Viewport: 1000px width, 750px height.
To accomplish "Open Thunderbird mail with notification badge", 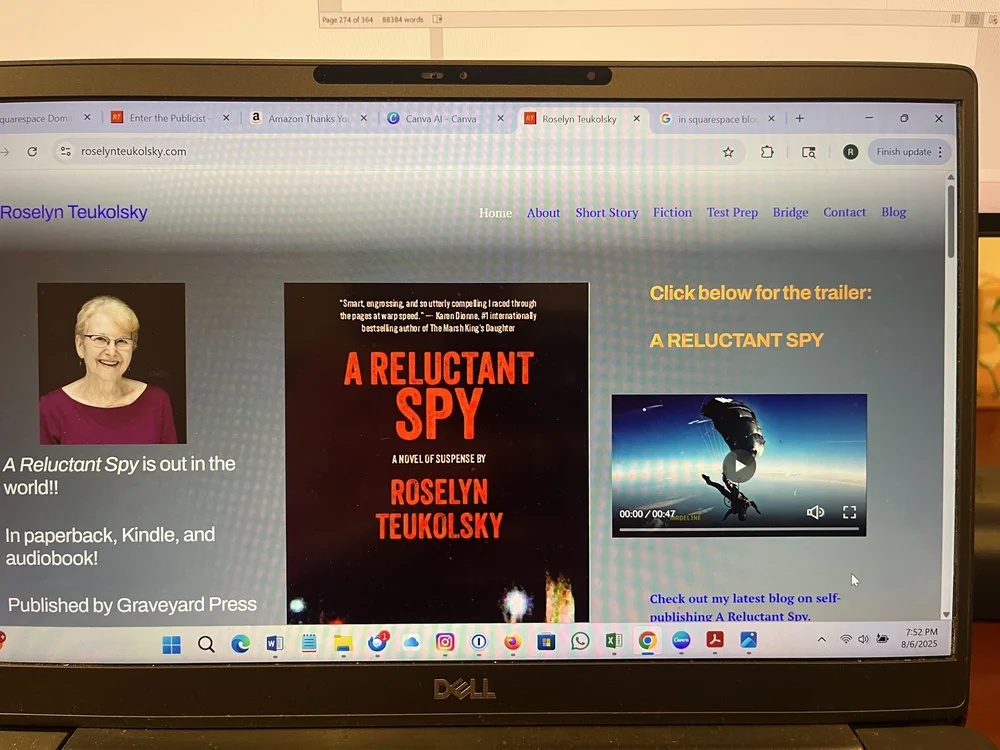I will (x=378, y=642).
